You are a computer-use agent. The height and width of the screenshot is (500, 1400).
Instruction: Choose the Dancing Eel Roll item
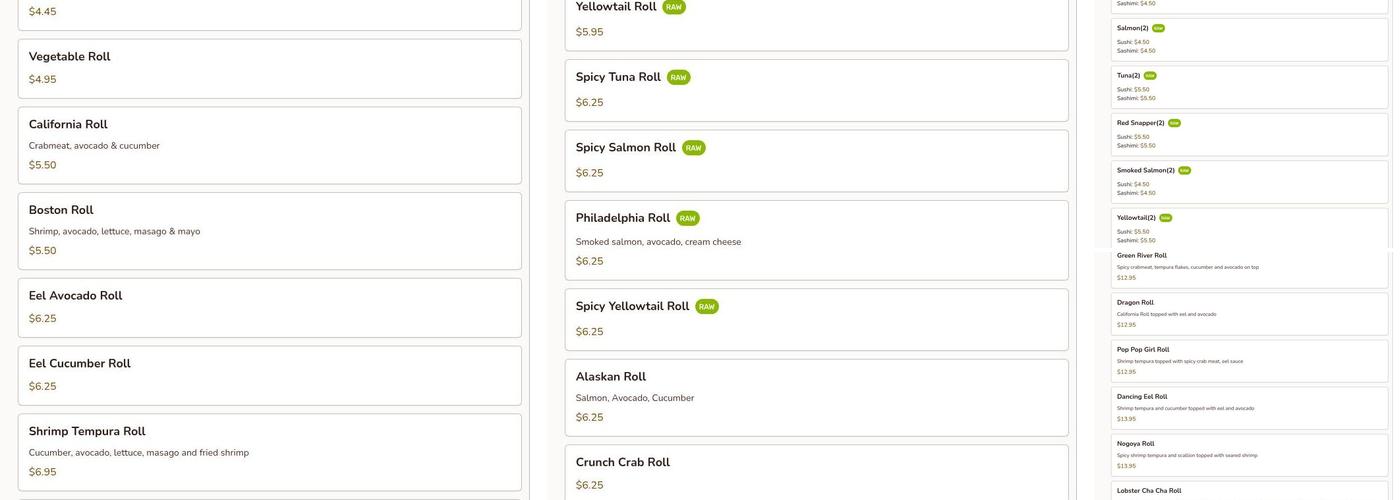[x=1249, y=408]
